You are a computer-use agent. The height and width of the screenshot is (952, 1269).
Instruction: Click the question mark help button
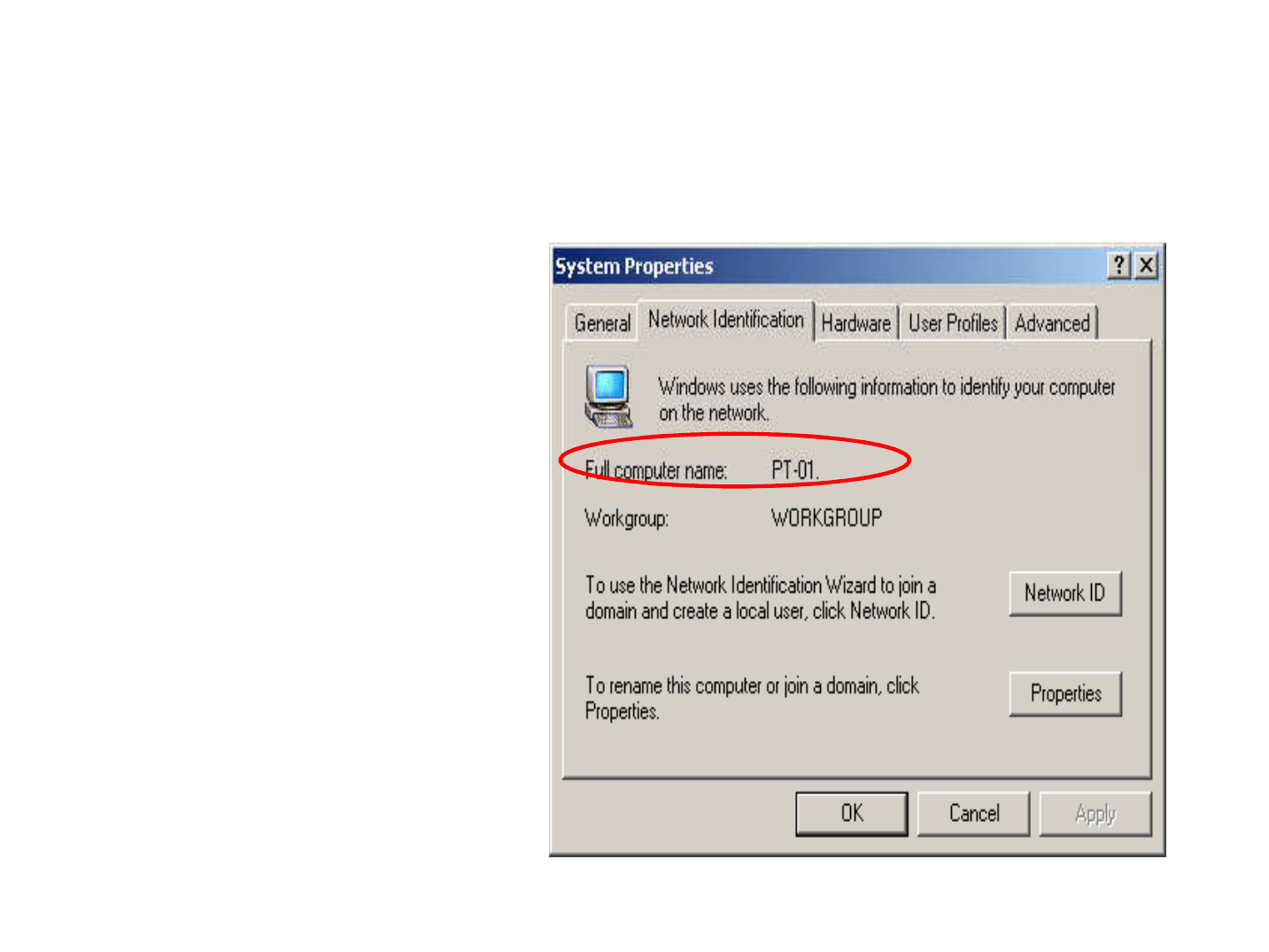[1119, 266]
